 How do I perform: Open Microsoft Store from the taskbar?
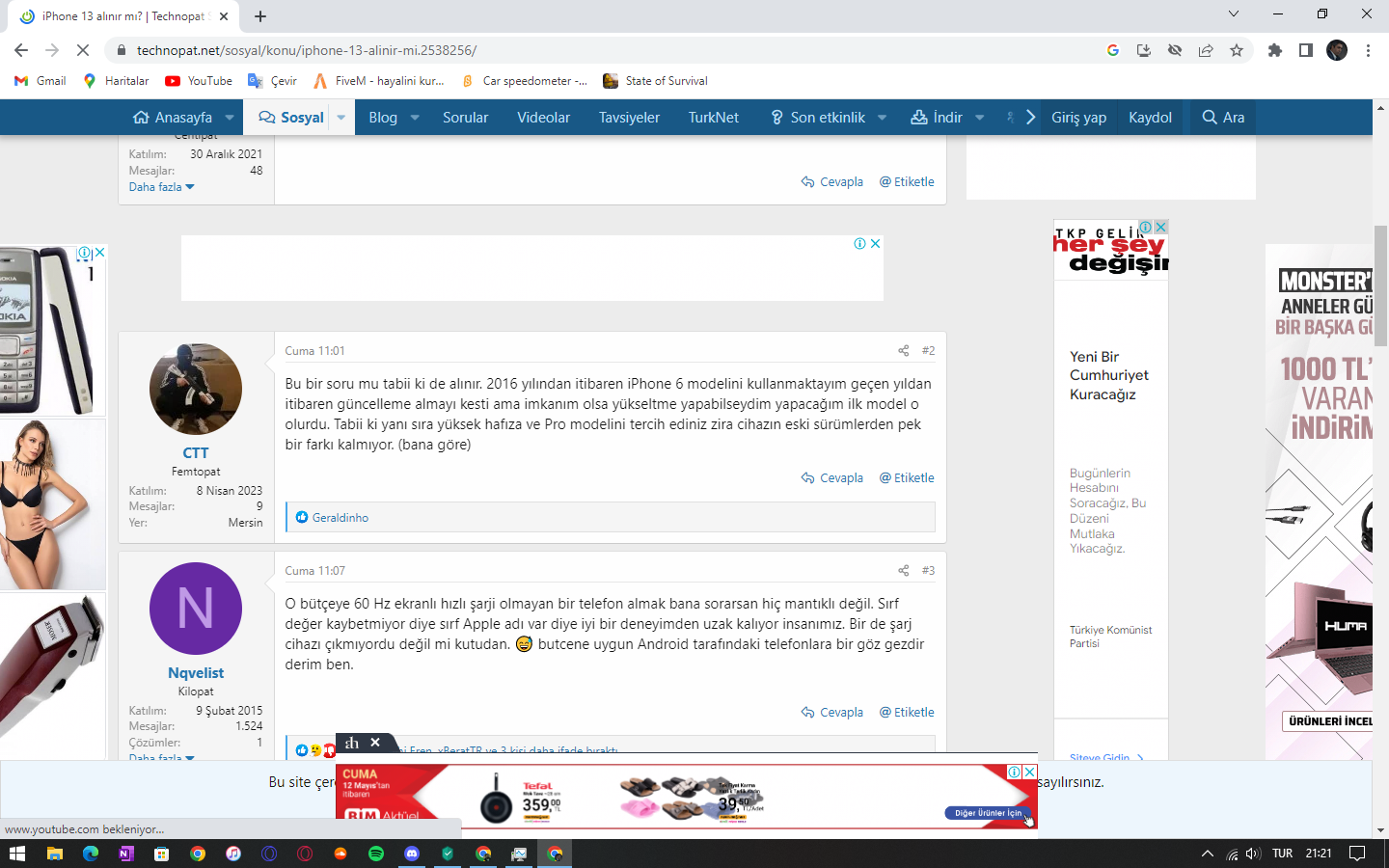[x=162, y=854]
